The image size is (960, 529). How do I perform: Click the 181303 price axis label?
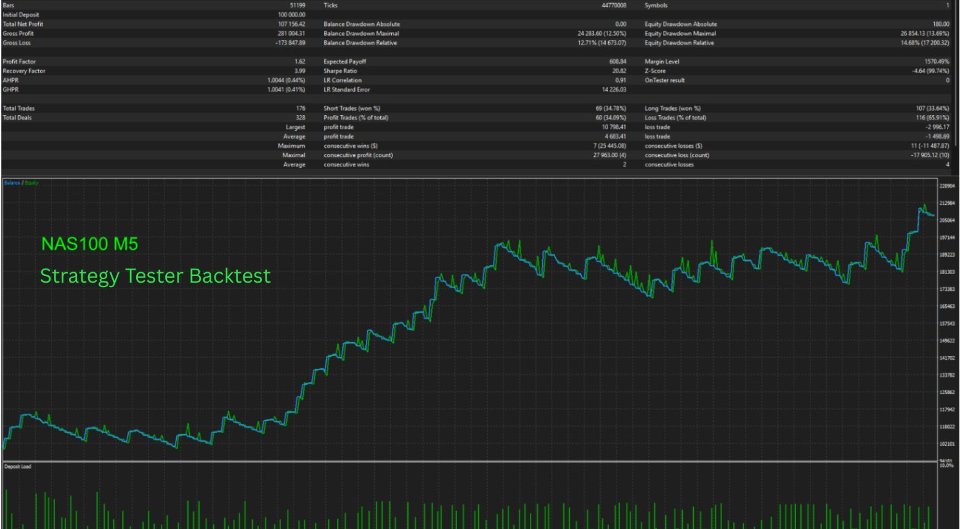tap(947, 272)
